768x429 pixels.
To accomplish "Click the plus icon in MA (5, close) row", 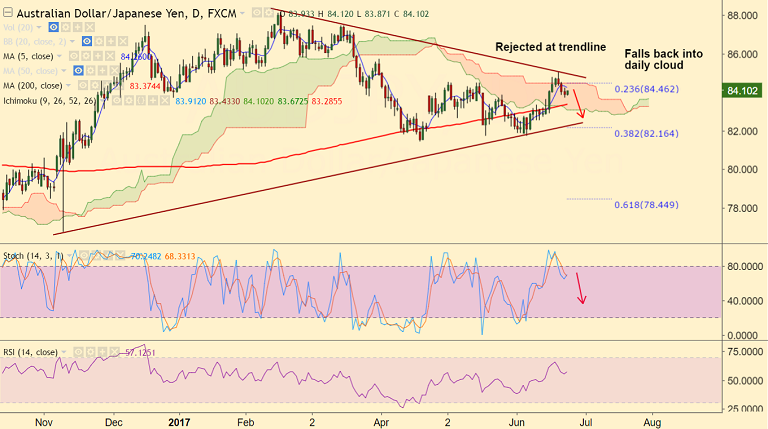I will coord(98,56).
